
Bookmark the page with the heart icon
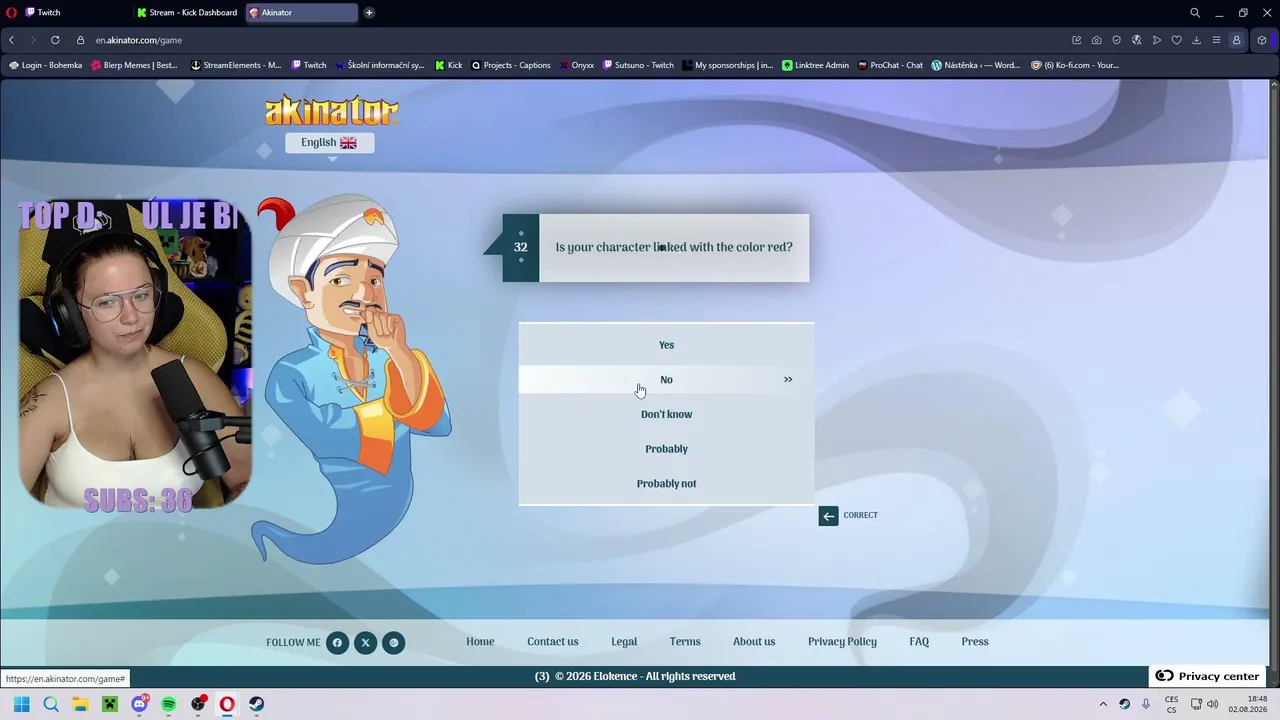pos(1177,40)
